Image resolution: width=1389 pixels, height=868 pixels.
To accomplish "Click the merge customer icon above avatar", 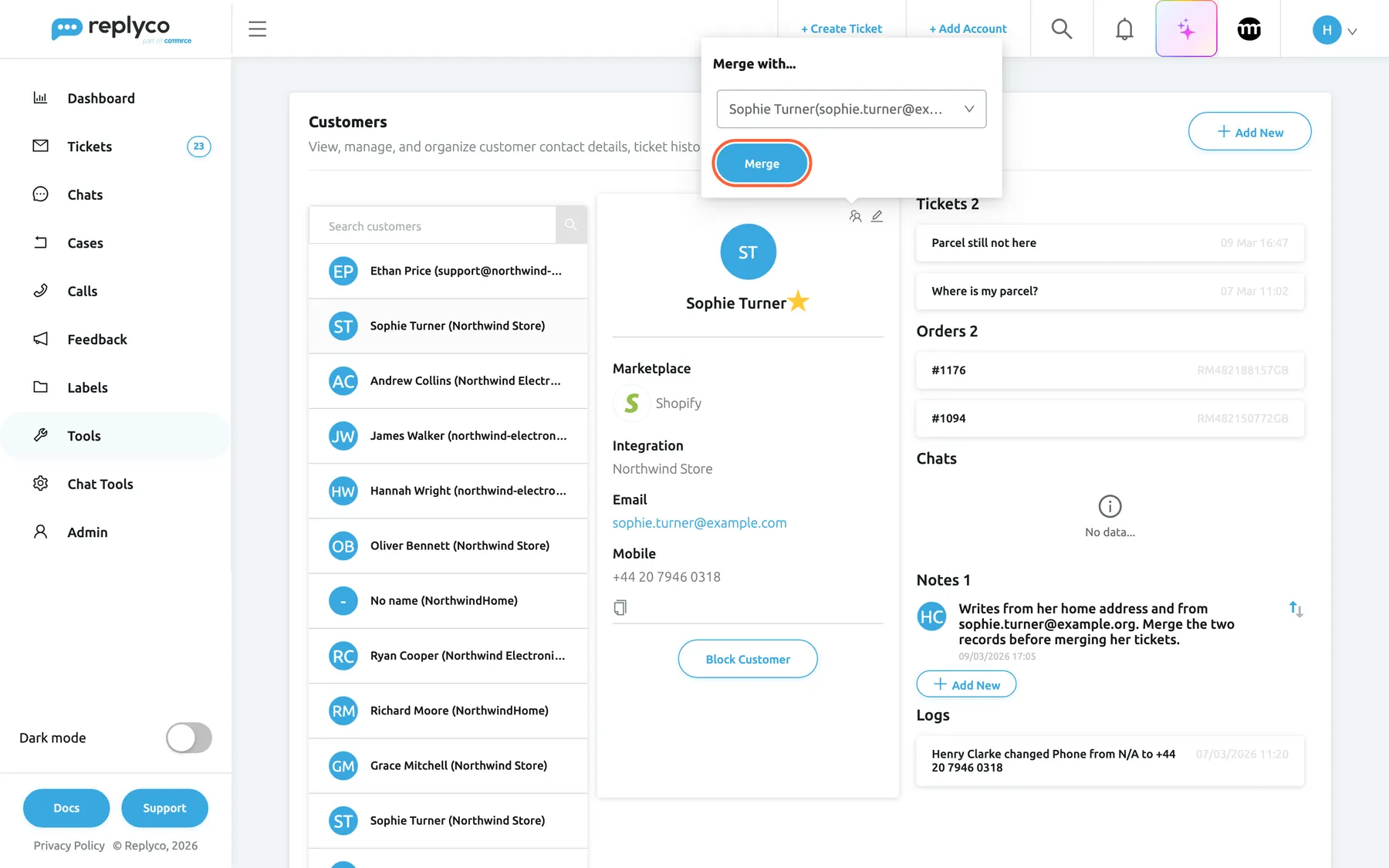I will click(x=855, y=217).
